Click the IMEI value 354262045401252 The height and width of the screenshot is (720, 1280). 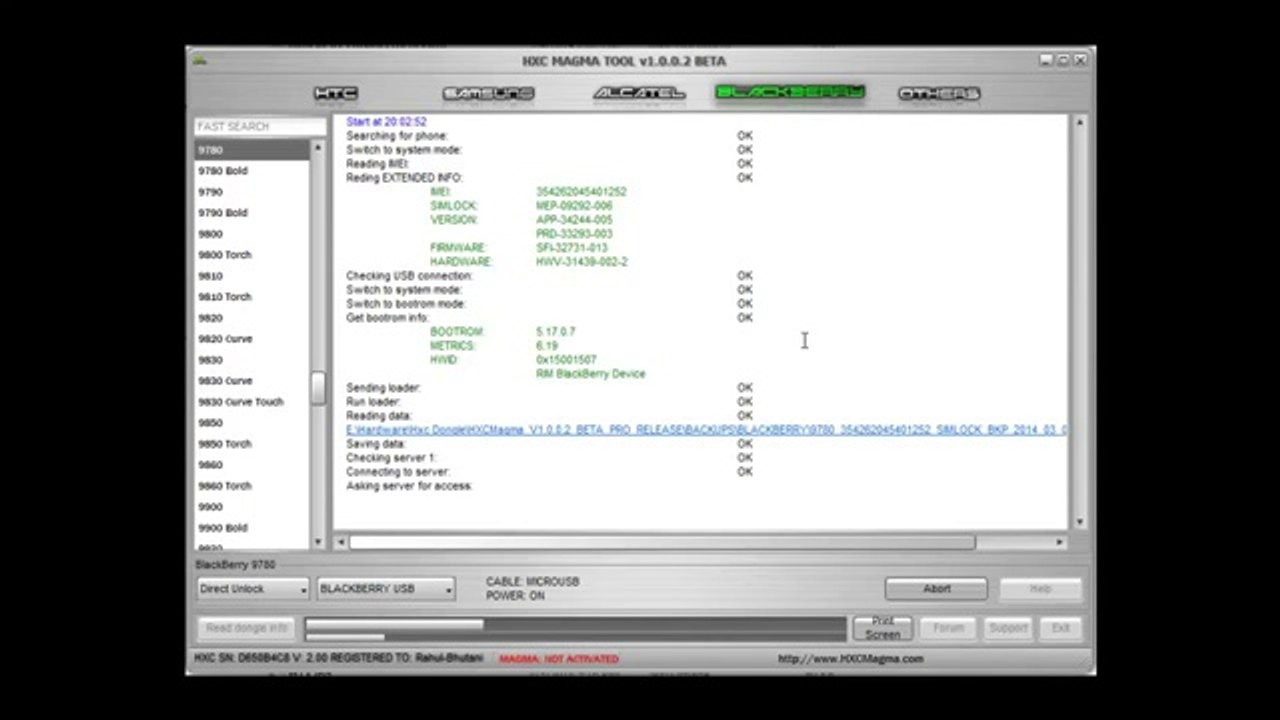pyautogui.click(x=581, y=192)
